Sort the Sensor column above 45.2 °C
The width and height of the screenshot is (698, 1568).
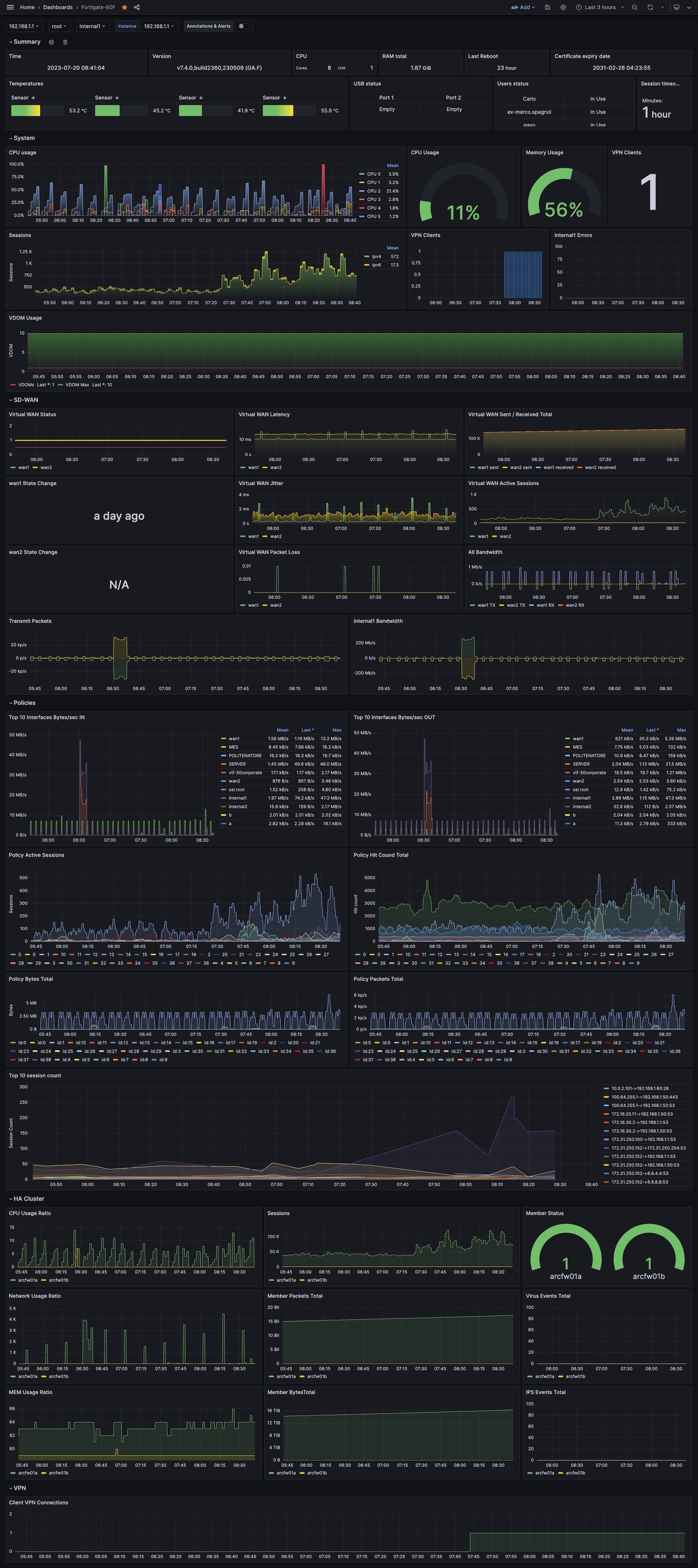107,97
